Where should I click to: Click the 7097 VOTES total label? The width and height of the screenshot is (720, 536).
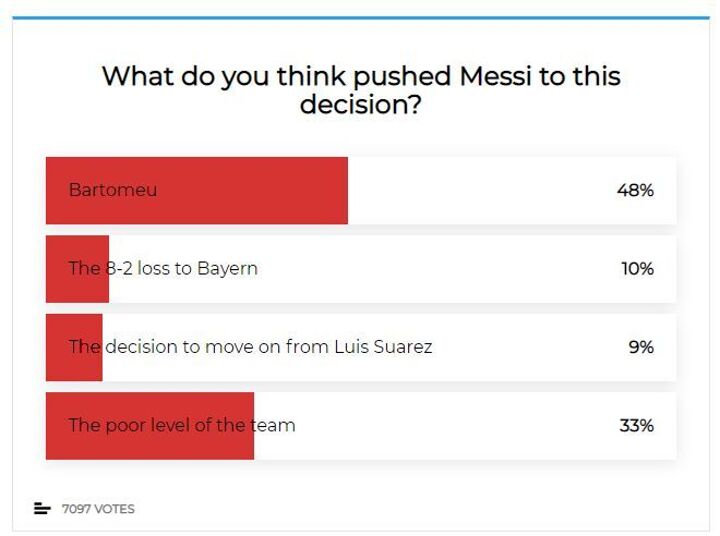click(98, 509)
